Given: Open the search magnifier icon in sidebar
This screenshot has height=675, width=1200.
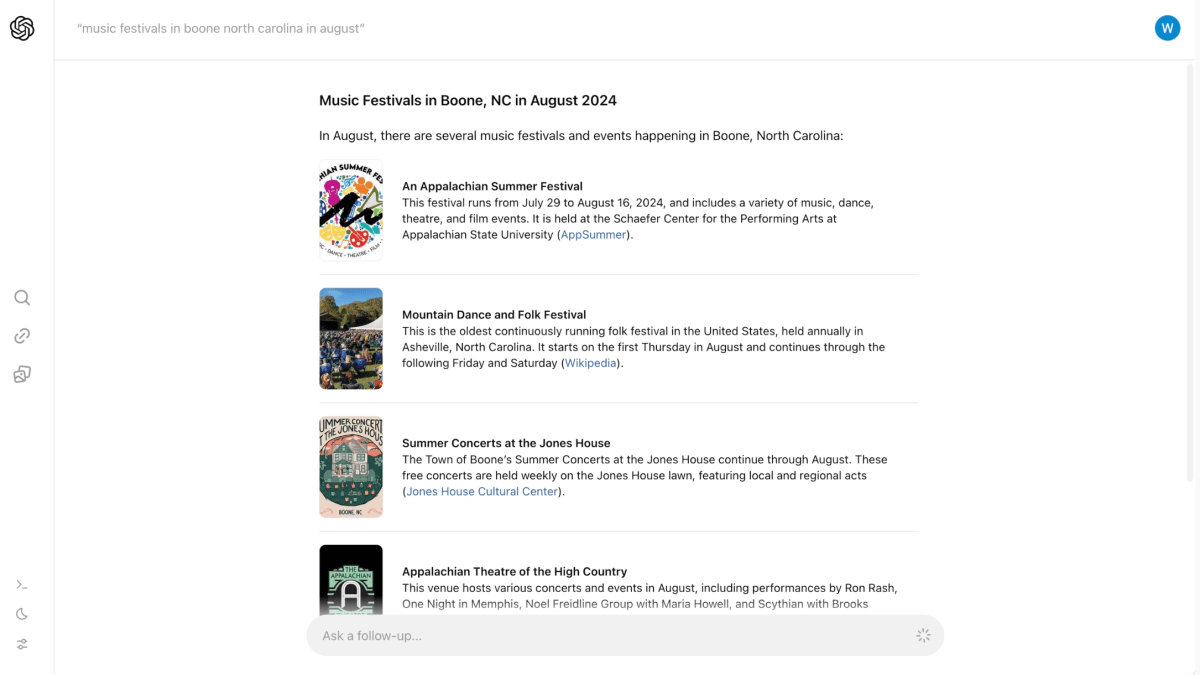Looking at the screenshot, I should point(22,298).
